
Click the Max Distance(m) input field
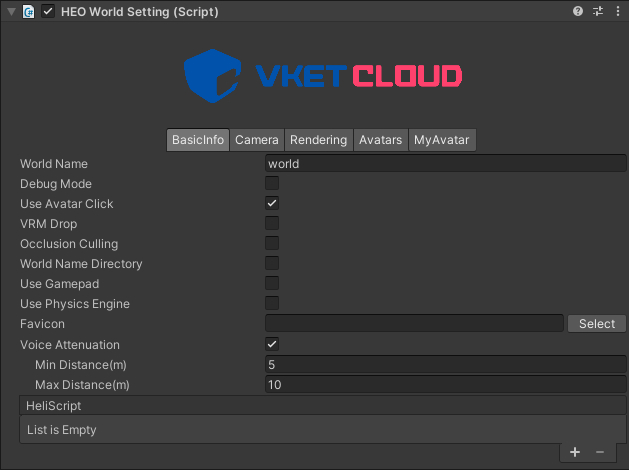(x=445, y=385)
